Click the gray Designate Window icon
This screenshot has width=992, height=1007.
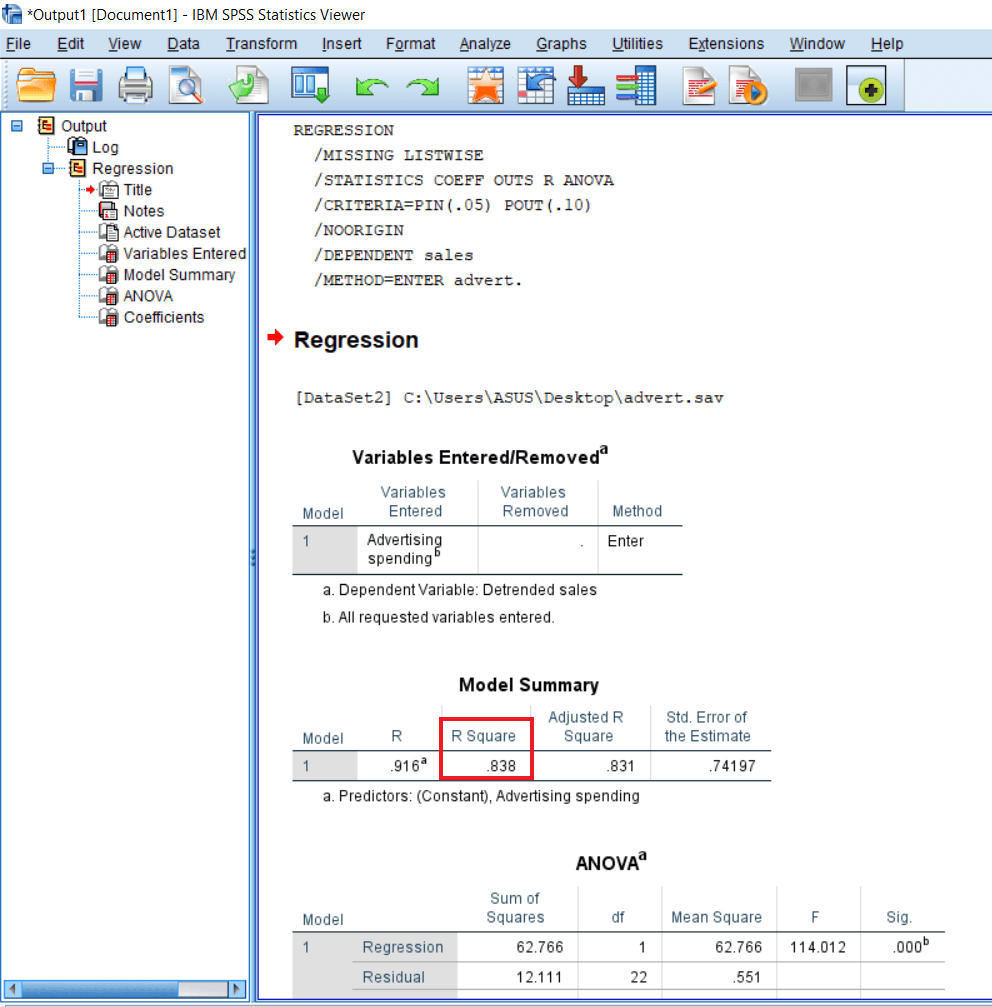[x=814, y=85]
